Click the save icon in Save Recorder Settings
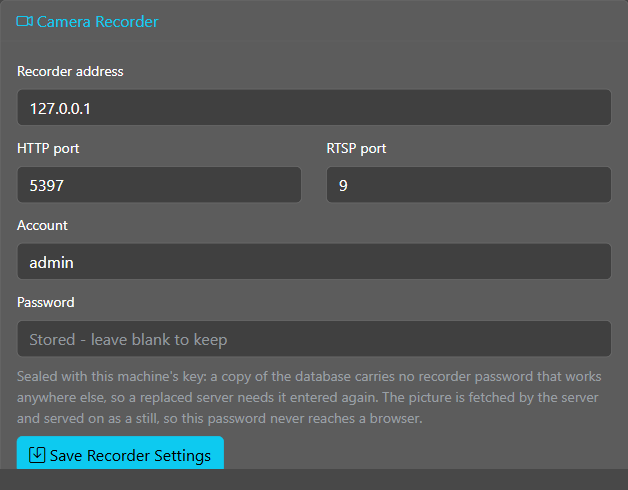This screenshot has width=628, height=490. tap(37, 455)
